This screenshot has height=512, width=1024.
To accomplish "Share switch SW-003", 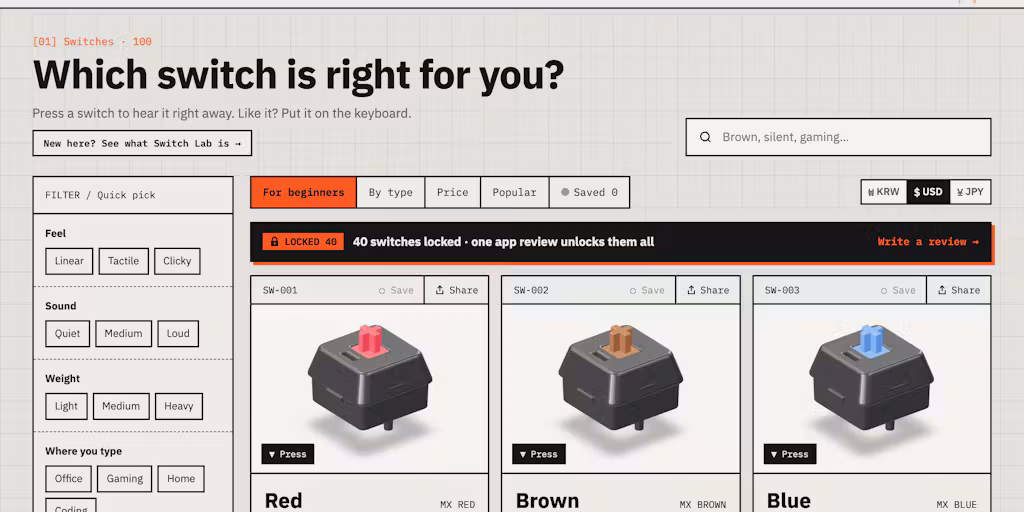I will coord(959,290).
